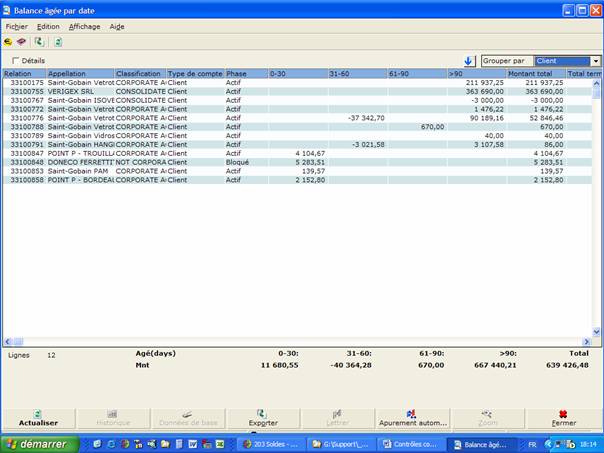
Task: Sort by the Montant total column header
Action: pyautogui.click(x=529, y=73)
